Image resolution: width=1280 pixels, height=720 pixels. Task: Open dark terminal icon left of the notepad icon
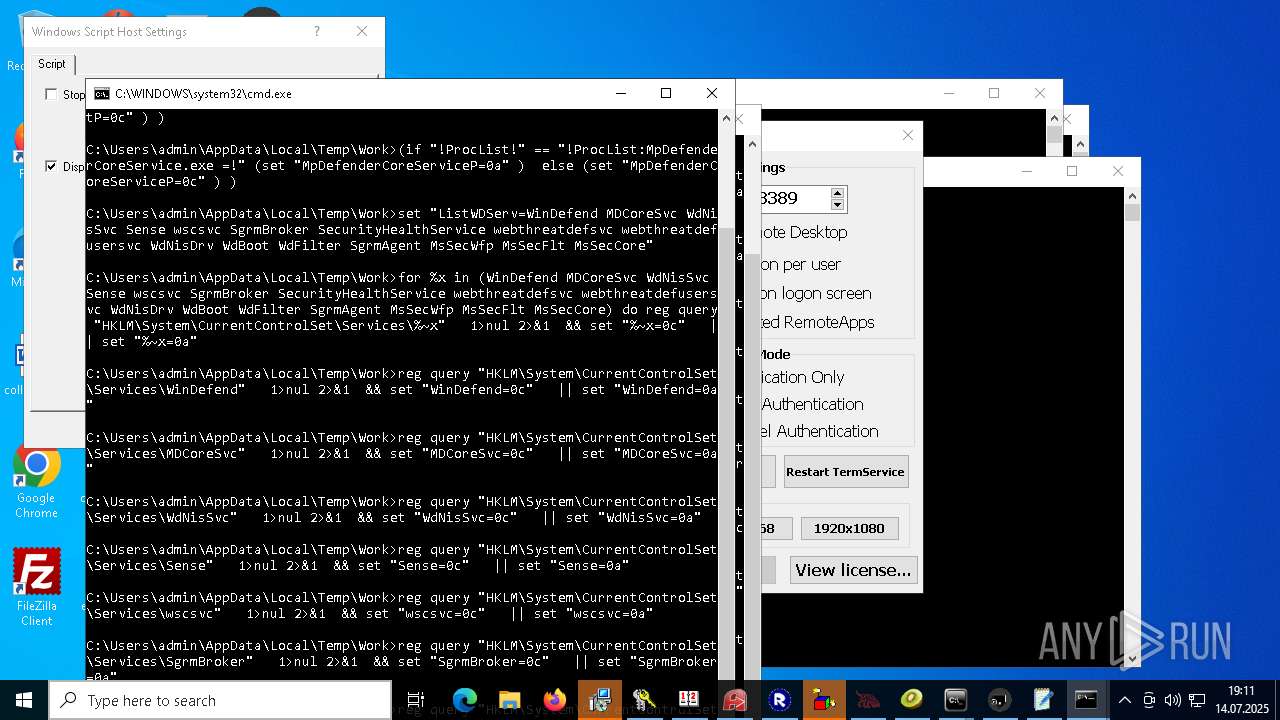click(x=999, y=700)
